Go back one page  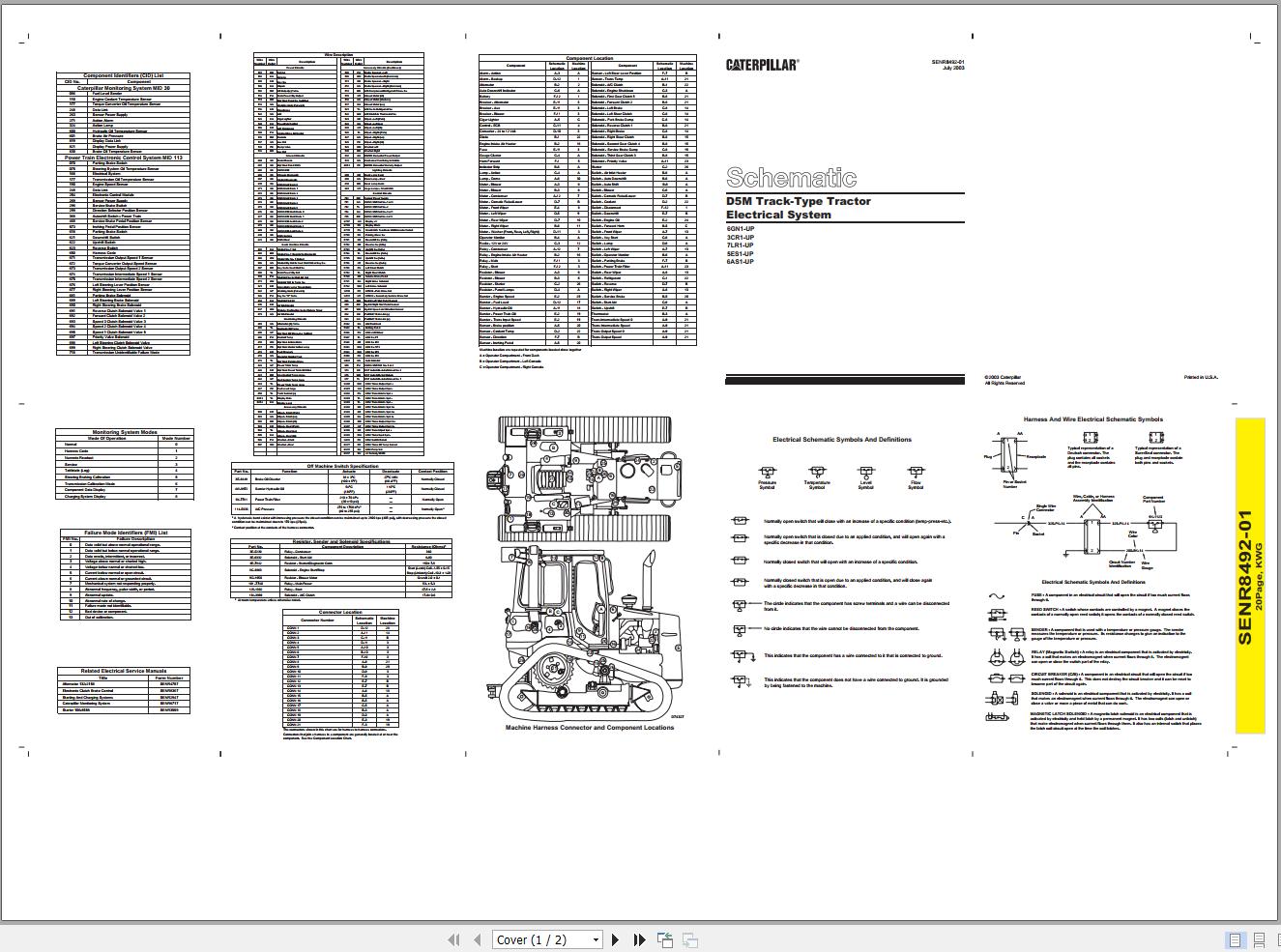tap(477, 938)
